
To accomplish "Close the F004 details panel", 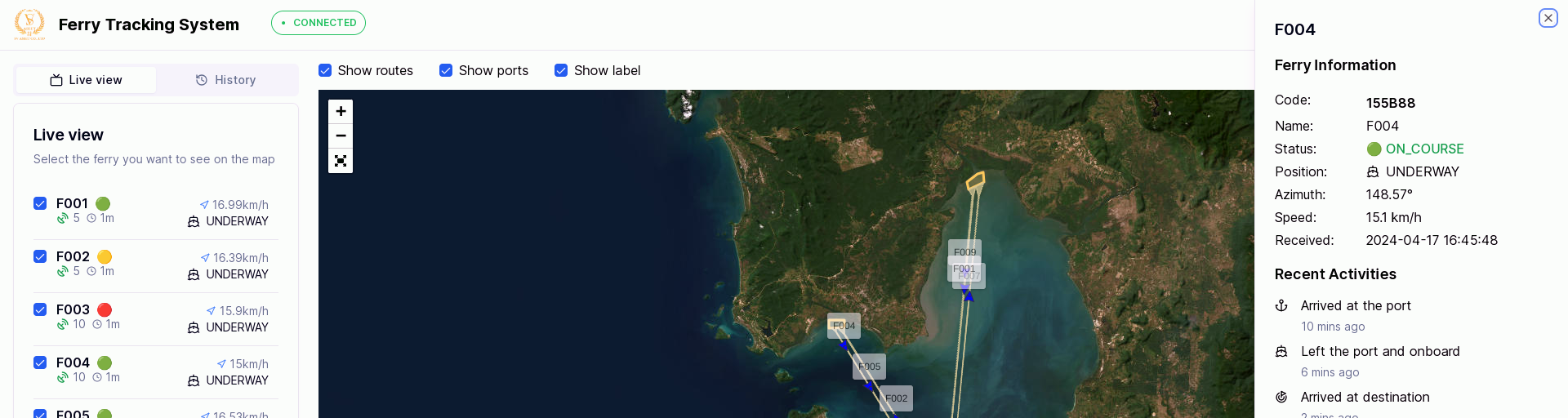I will click(x=1548, y=18).
